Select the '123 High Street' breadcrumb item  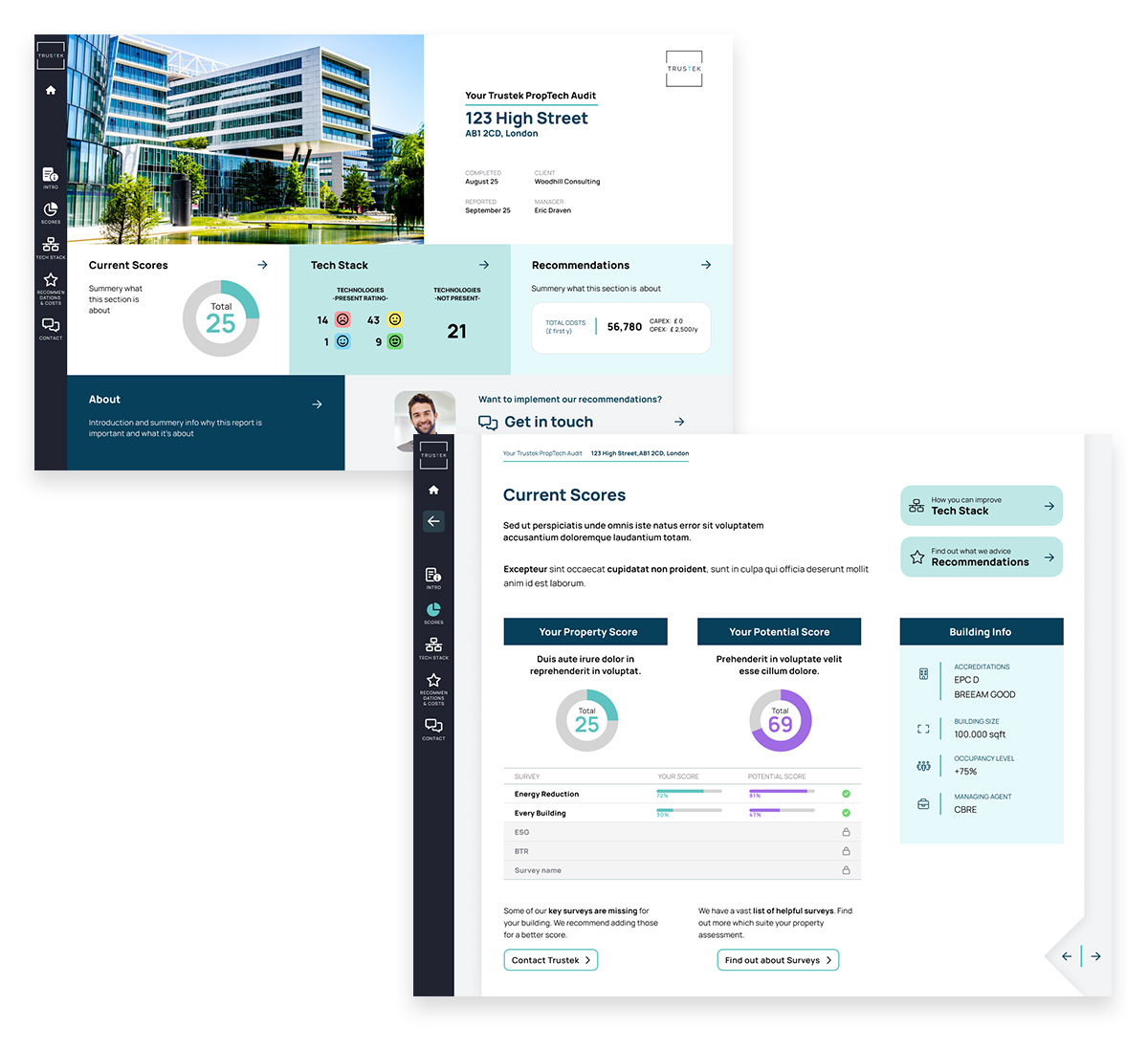639,453
